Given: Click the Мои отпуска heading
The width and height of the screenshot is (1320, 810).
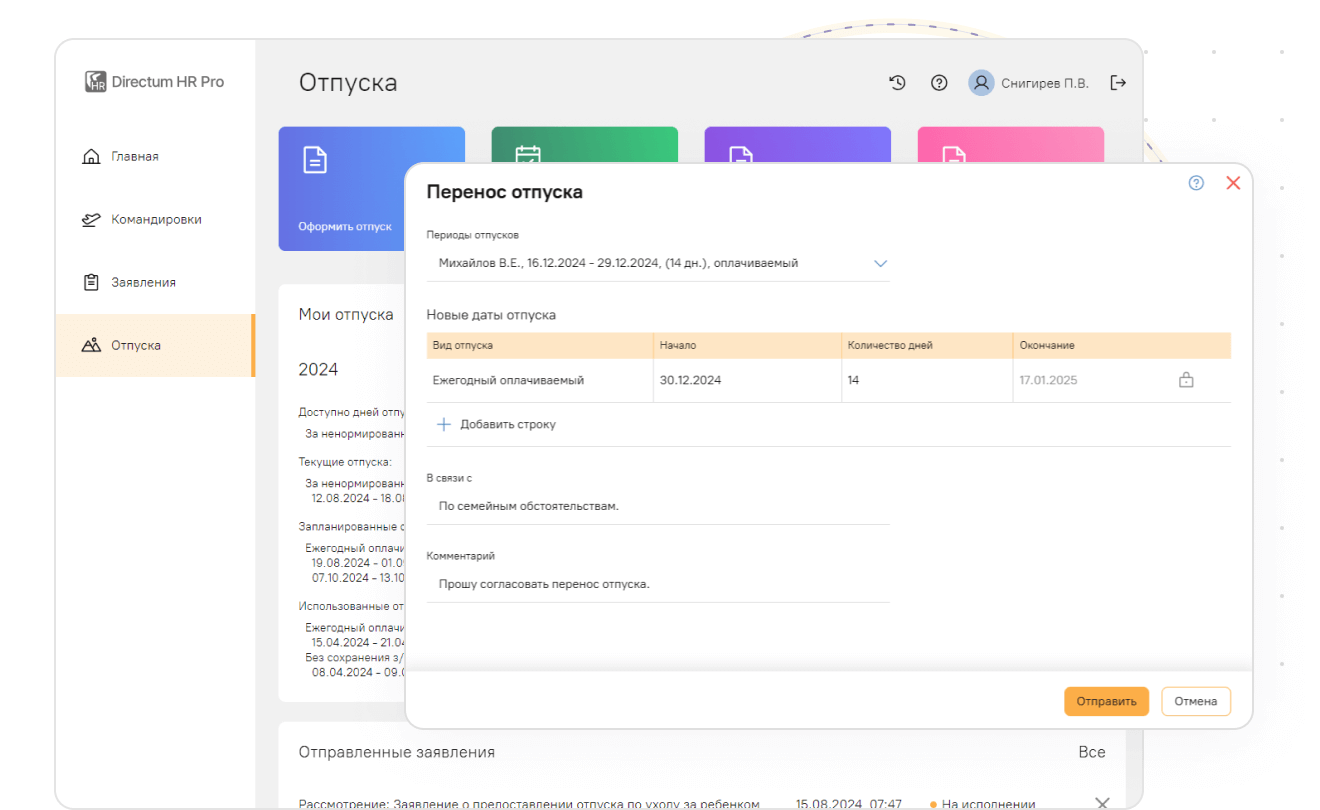Looking at the screenshot, I should 346,314.
